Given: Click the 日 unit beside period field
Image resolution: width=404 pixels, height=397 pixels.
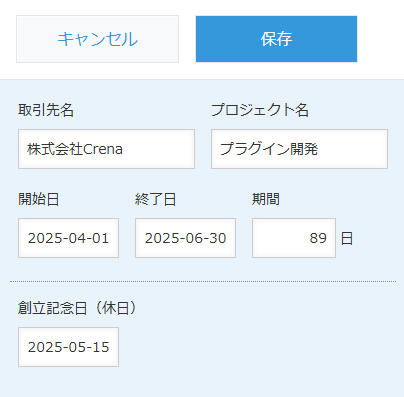Looking at the screenshot, I should tap(347, 239).
